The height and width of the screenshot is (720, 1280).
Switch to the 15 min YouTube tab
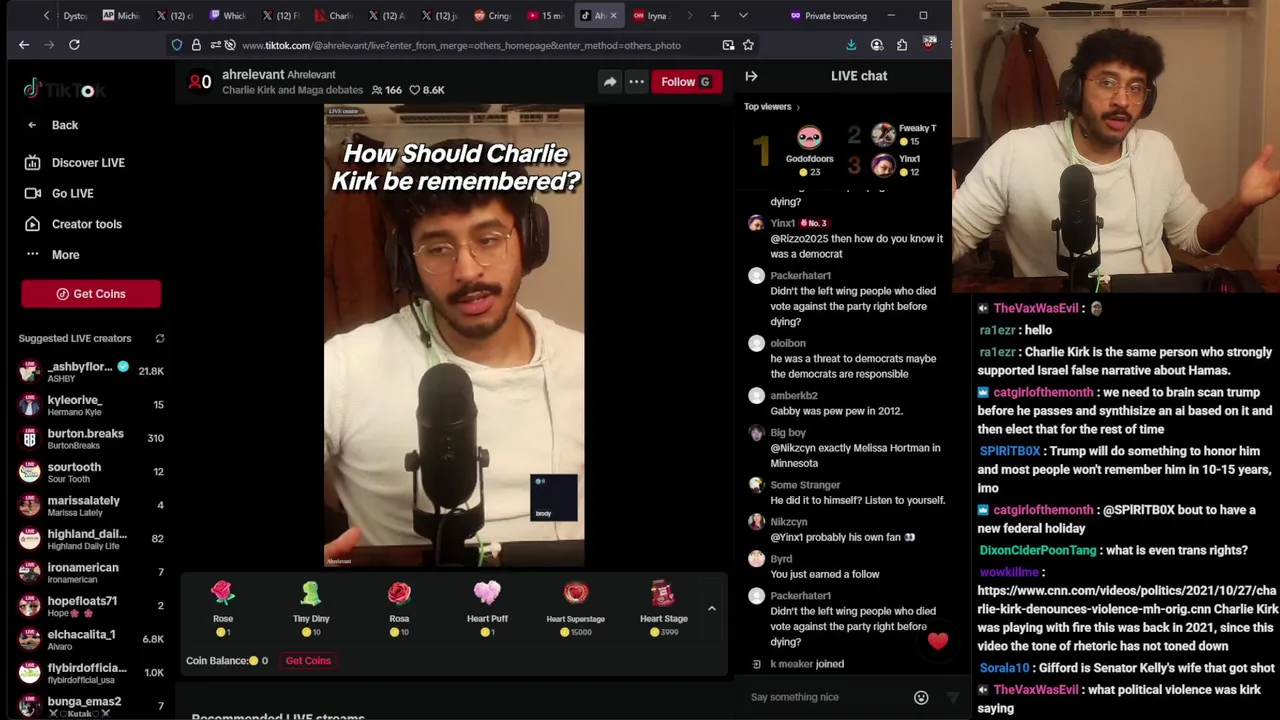click(x=546, y=16)
